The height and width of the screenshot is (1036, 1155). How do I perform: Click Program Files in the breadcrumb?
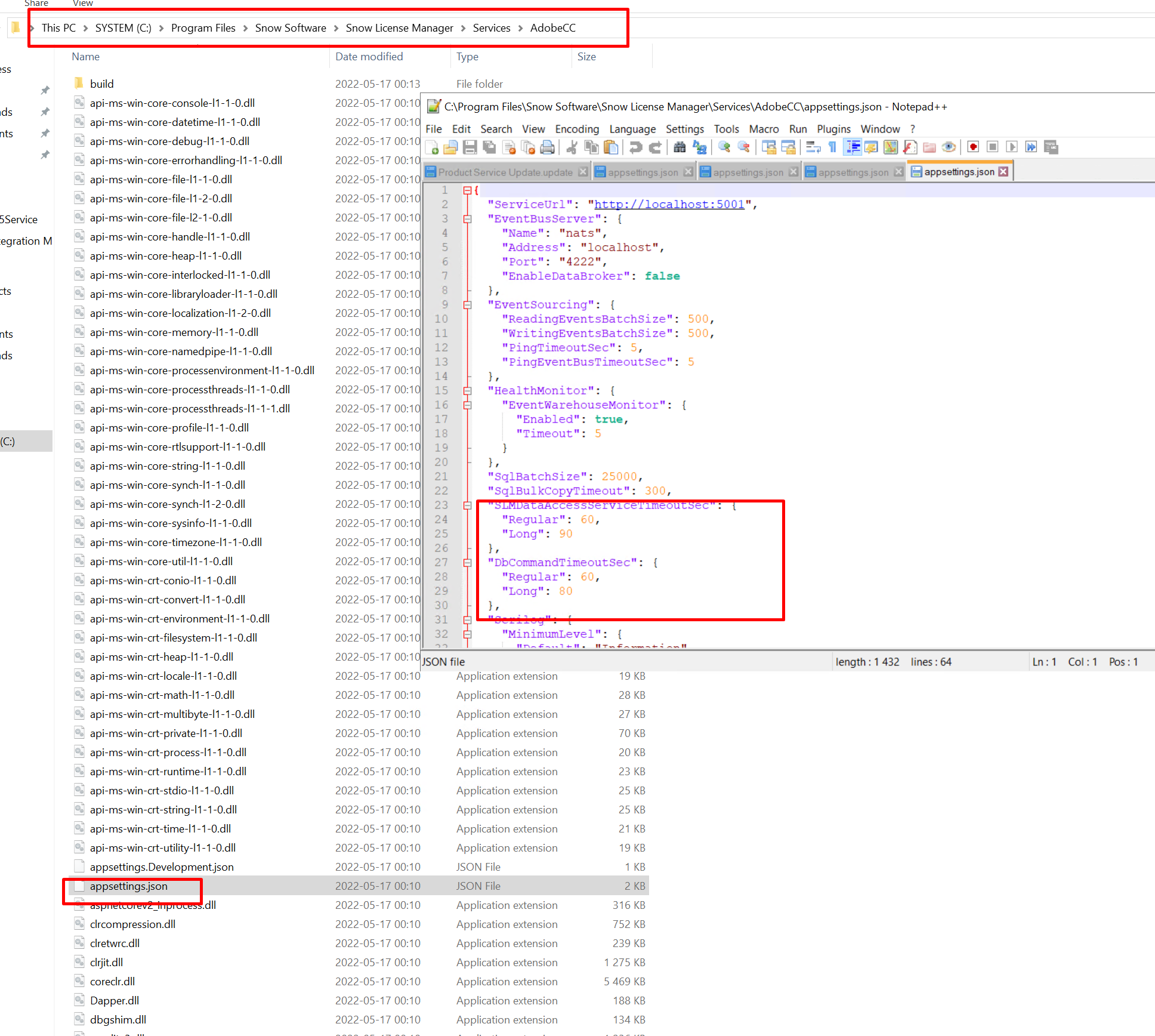click(x=203, y=28)
